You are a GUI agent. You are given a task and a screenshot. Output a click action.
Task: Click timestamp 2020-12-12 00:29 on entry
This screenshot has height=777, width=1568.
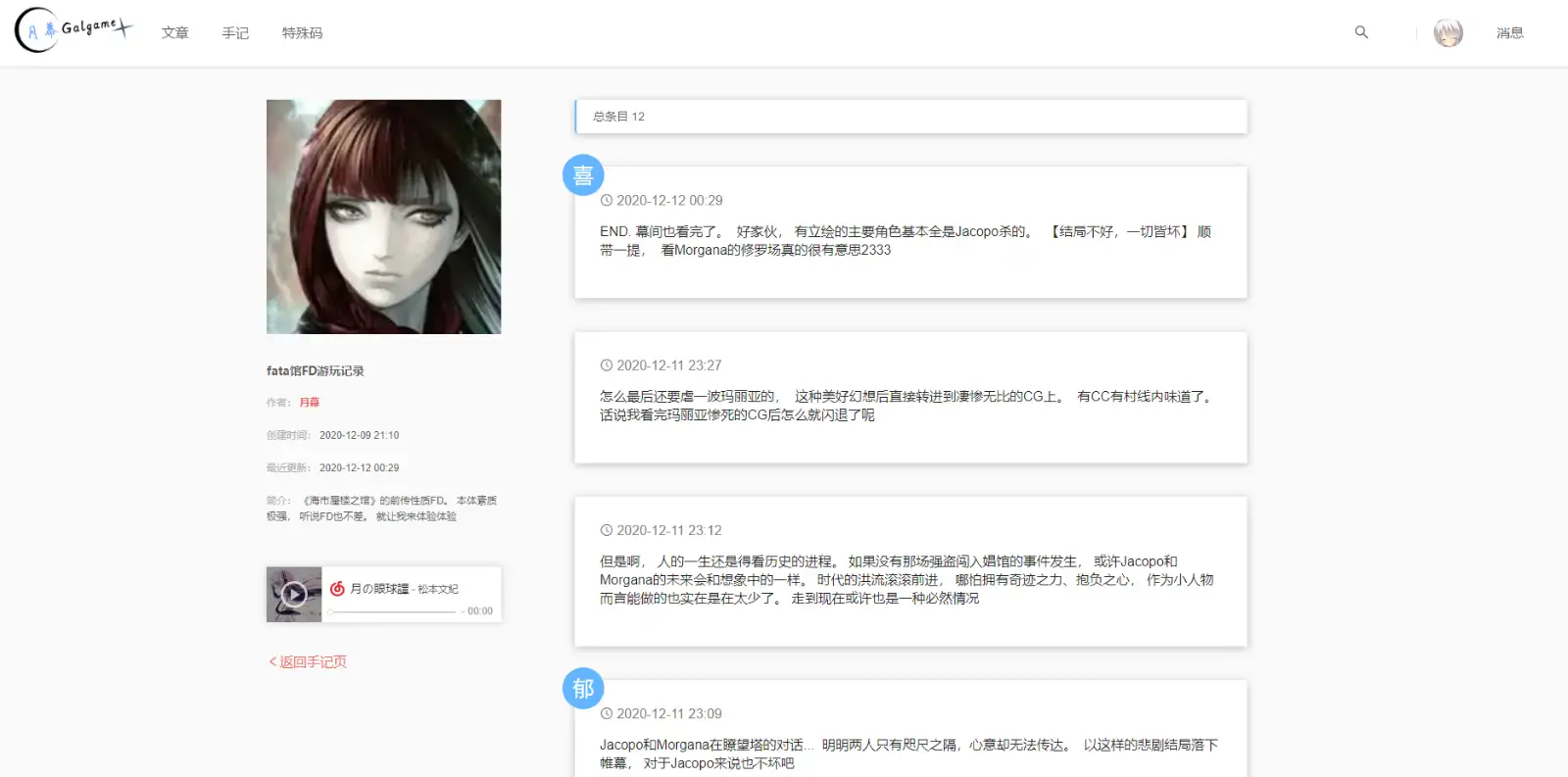click(x=669, y=200)
